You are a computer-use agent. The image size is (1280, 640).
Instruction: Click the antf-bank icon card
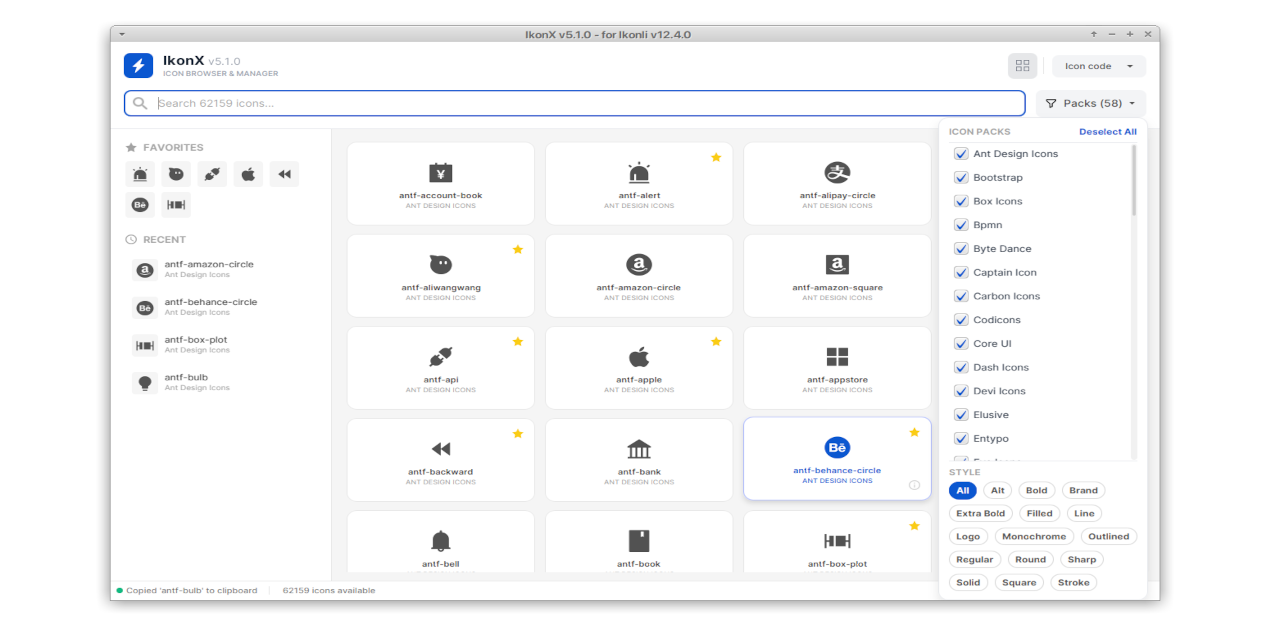pos(638,459)
